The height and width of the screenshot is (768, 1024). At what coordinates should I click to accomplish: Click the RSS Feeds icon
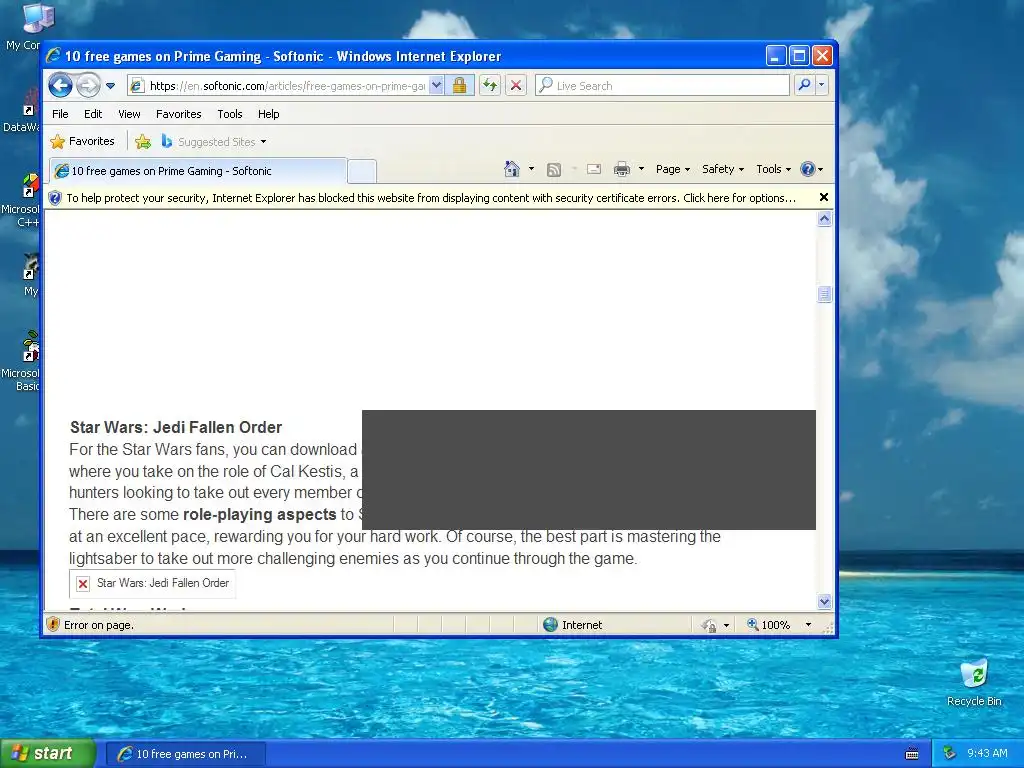click(x=554, y=170)
